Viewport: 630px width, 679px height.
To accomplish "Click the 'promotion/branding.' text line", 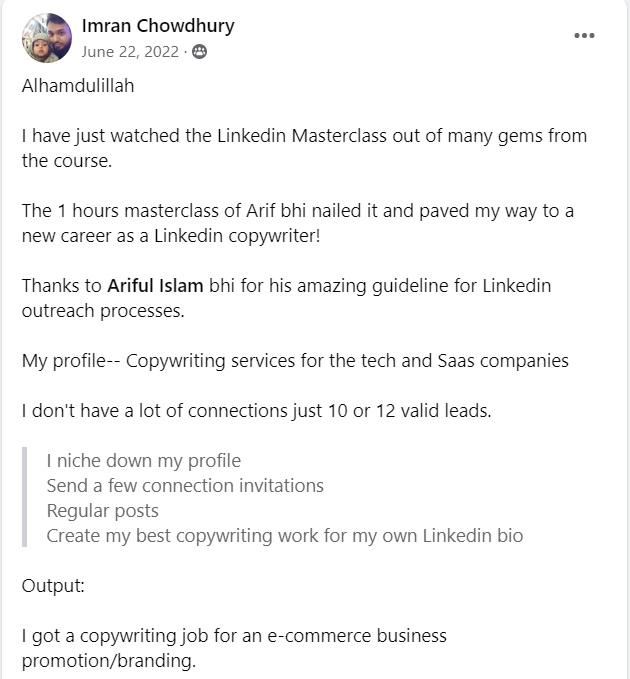I will (x=109, y=661).
